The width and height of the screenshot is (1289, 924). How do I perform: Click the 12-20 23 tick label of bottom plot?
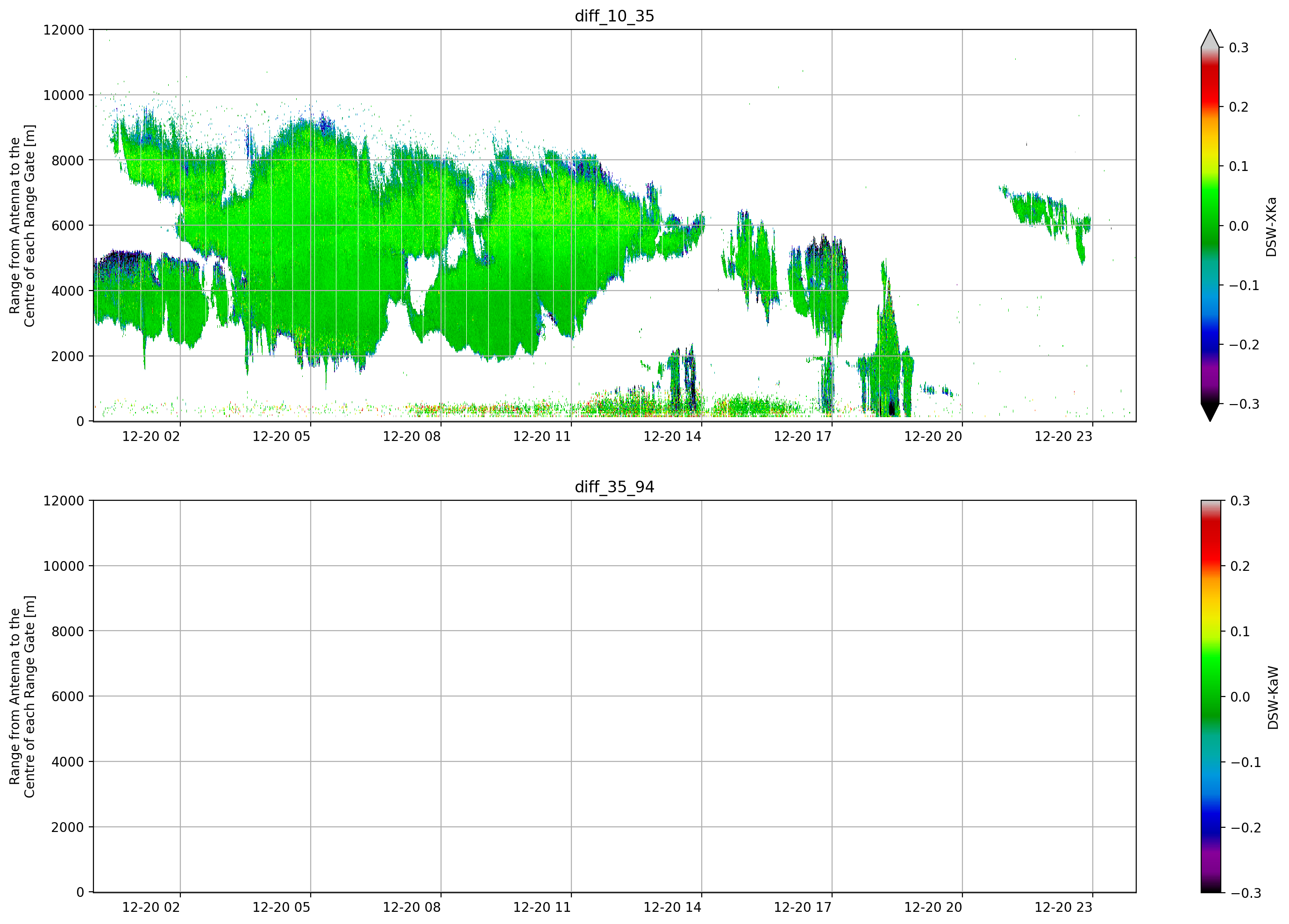pos(1063,908)
